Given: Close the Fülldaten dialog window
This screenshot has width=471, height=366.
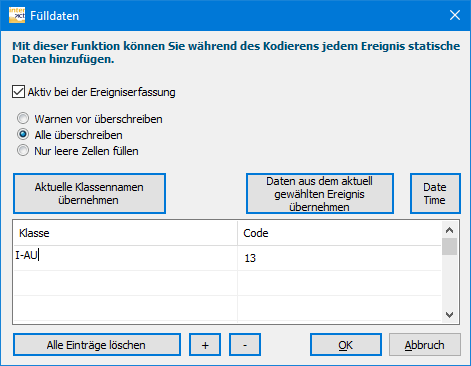Looking at the screenshot, I should (455, 15).
